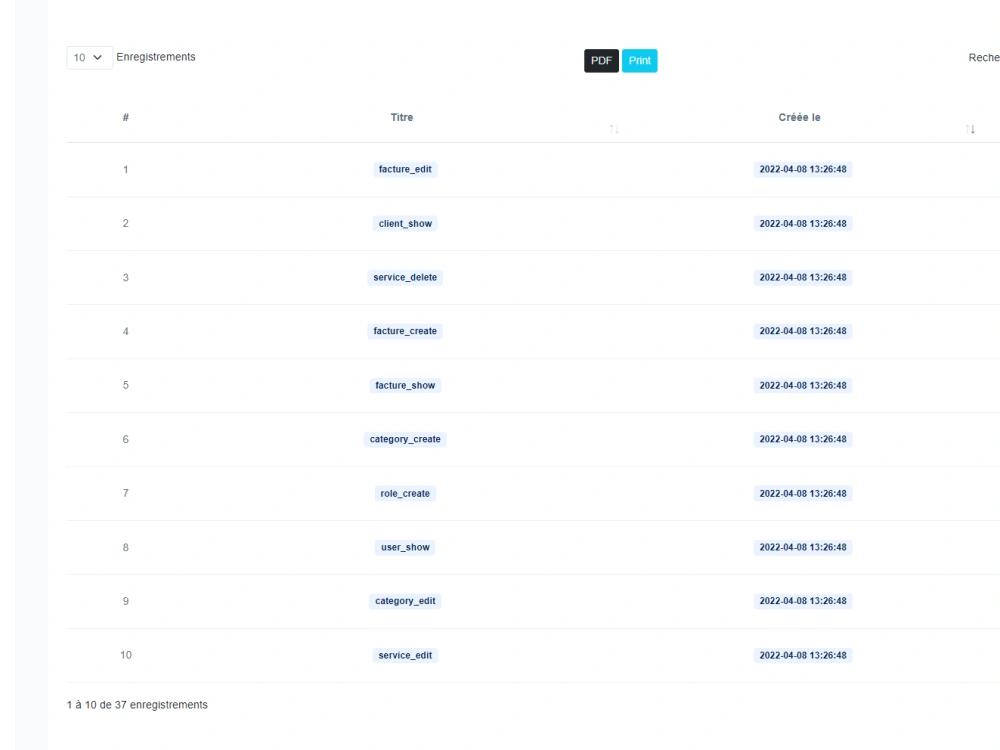Click the date badge in facture_show row
Screen dimensions: 1000x750
point(802,385)
